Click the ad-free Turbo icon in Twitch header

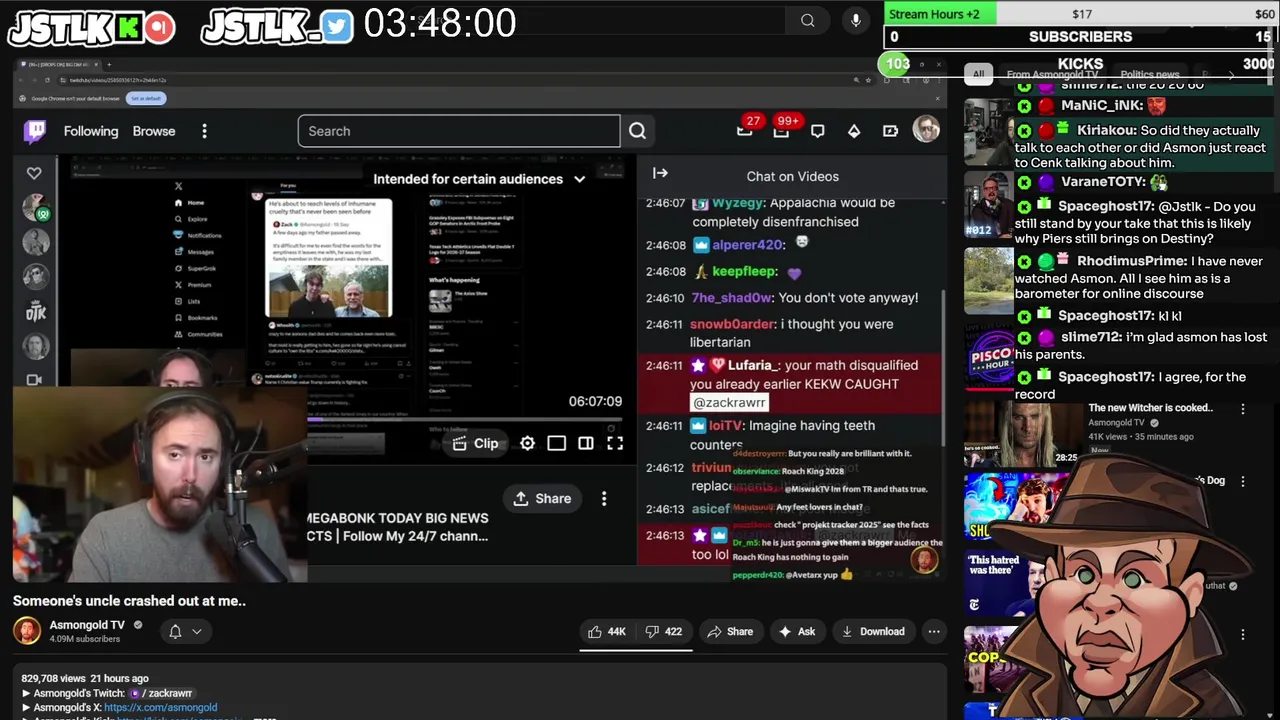pyautogui.click(x=890, y=131)
